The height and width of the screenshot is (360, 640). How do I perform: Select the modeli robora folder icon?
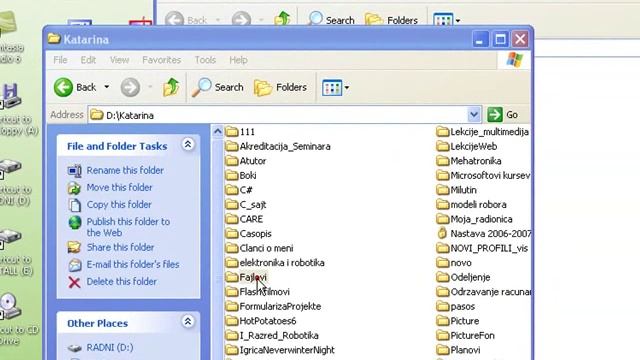tap(442, 204)
